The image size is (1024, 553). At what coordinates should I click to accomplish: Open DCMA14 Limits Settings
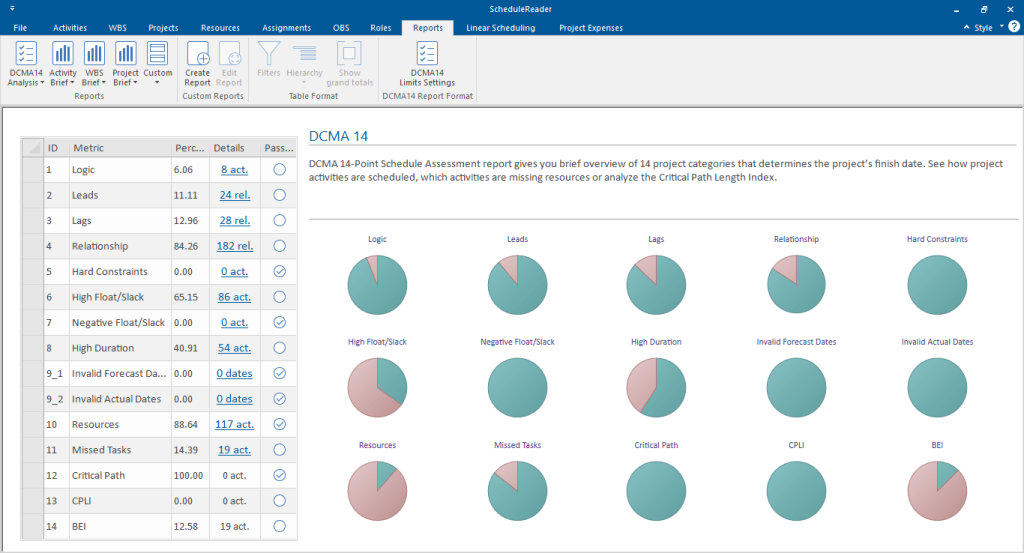(427, 55)
